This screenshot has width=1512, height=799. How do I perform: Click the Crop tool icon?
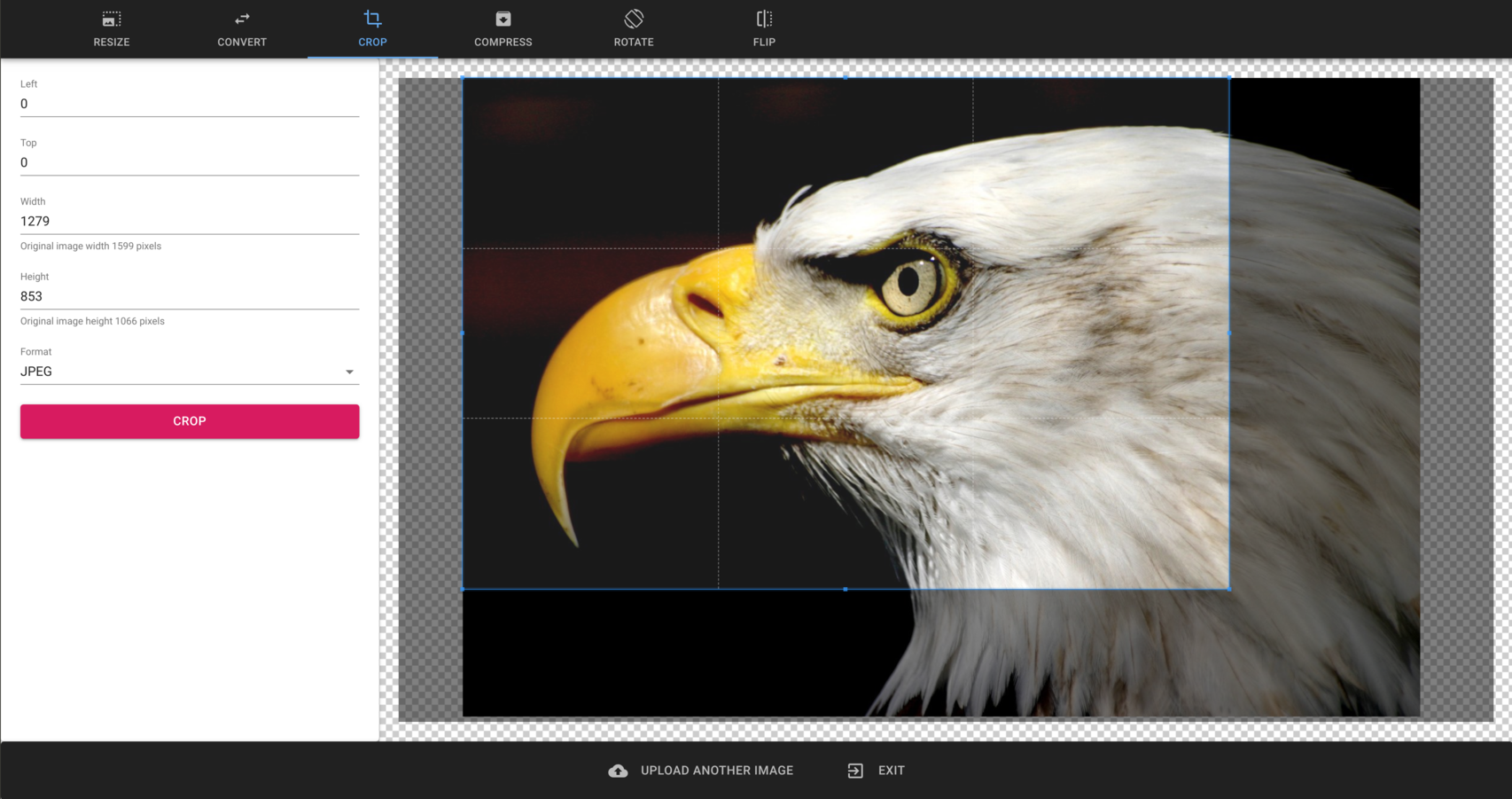tap(372, 19)
